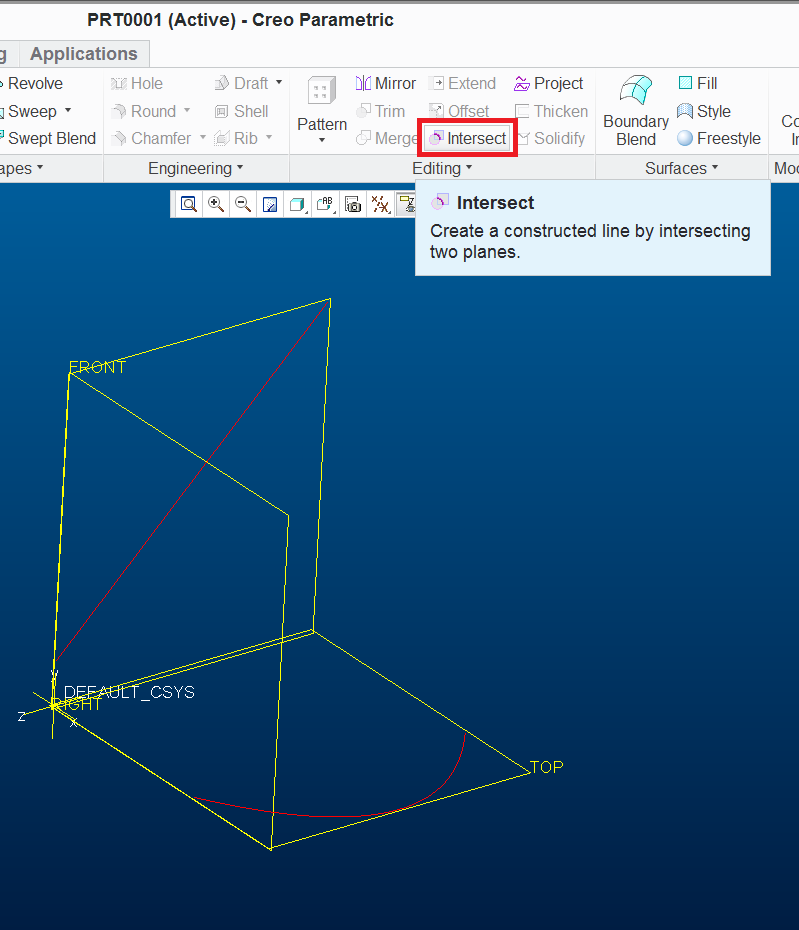Click the Round tool
The width and height of the screenshot is (799, 930).
pos(144,111)
